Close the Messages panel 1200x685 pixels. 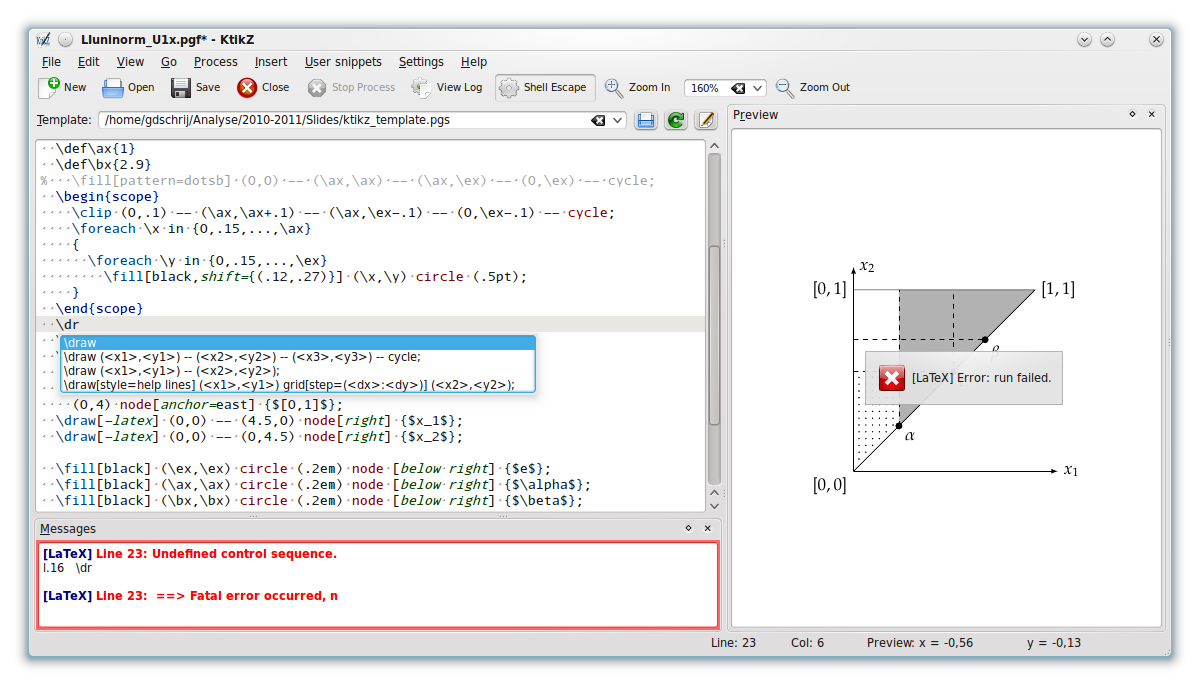pyautogui.click(x=708, y=528)
